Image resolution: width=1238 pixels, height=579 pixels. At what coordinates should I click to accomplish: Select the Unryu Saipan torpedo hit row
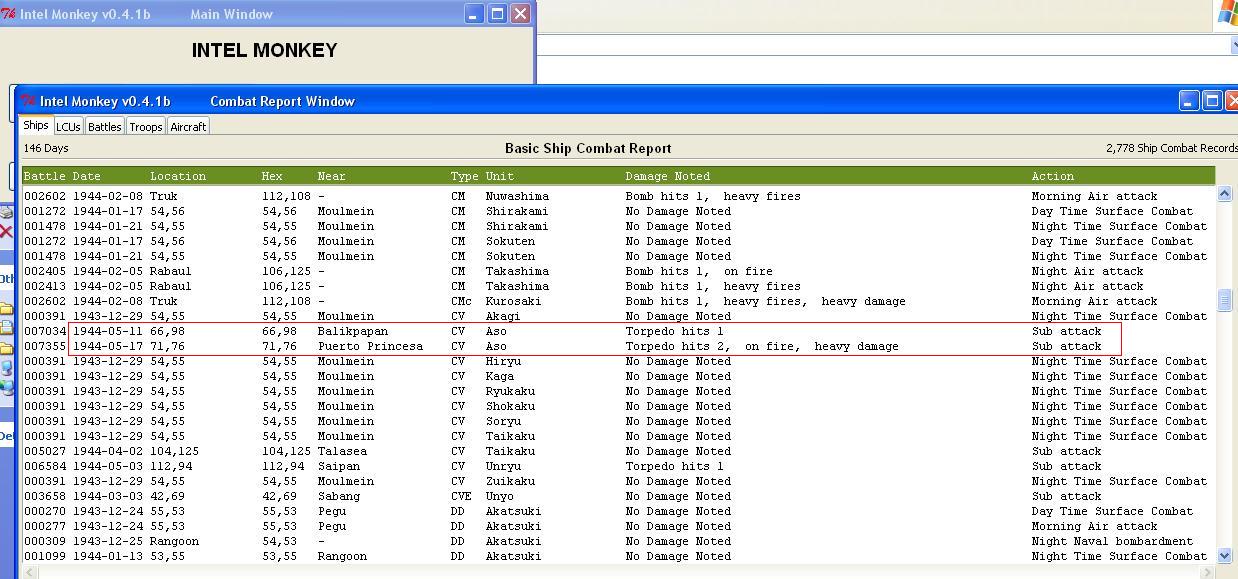(618, 466)
